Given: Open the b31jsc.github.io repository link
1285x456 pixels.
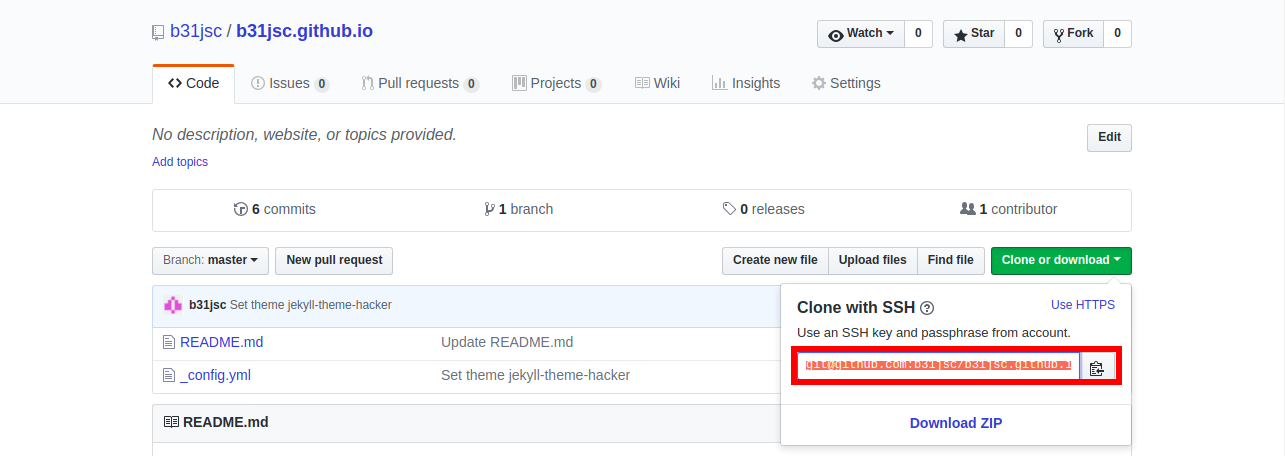Looking at the screenshot, I should click(x=305, y=31).
